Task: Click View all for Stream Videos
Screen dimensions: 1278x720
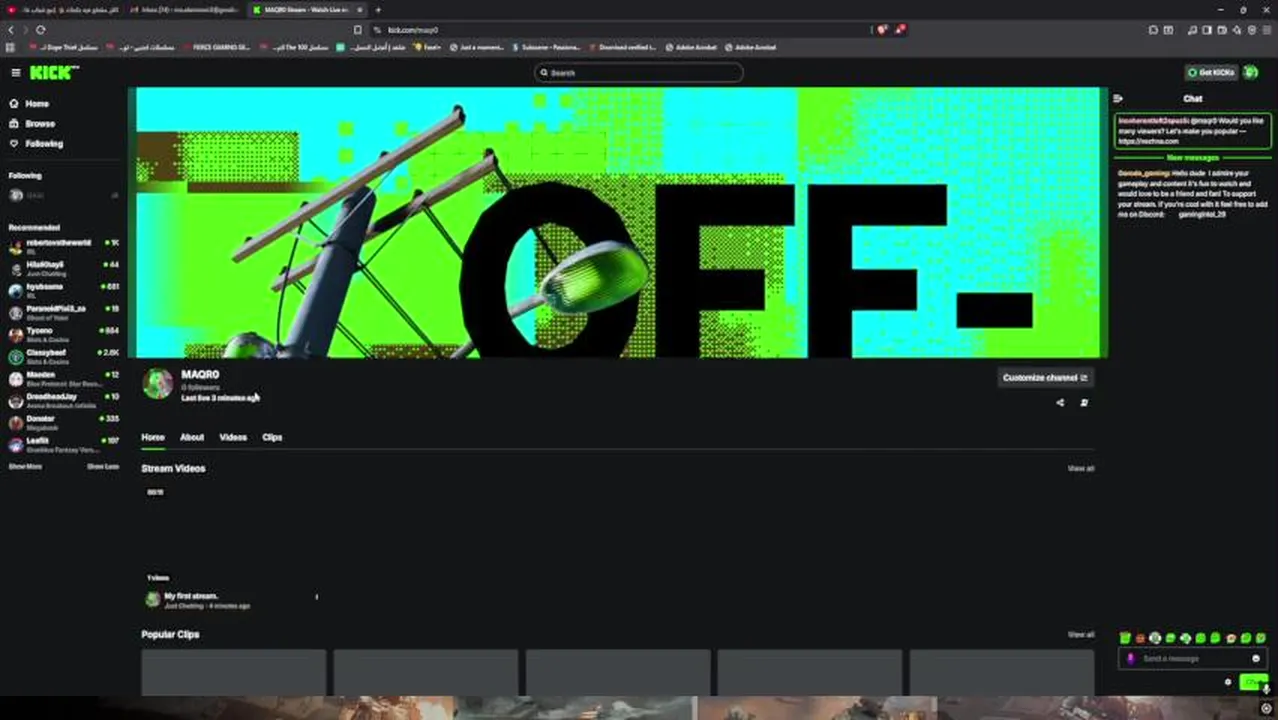Action: click(x=1080, y=468)
